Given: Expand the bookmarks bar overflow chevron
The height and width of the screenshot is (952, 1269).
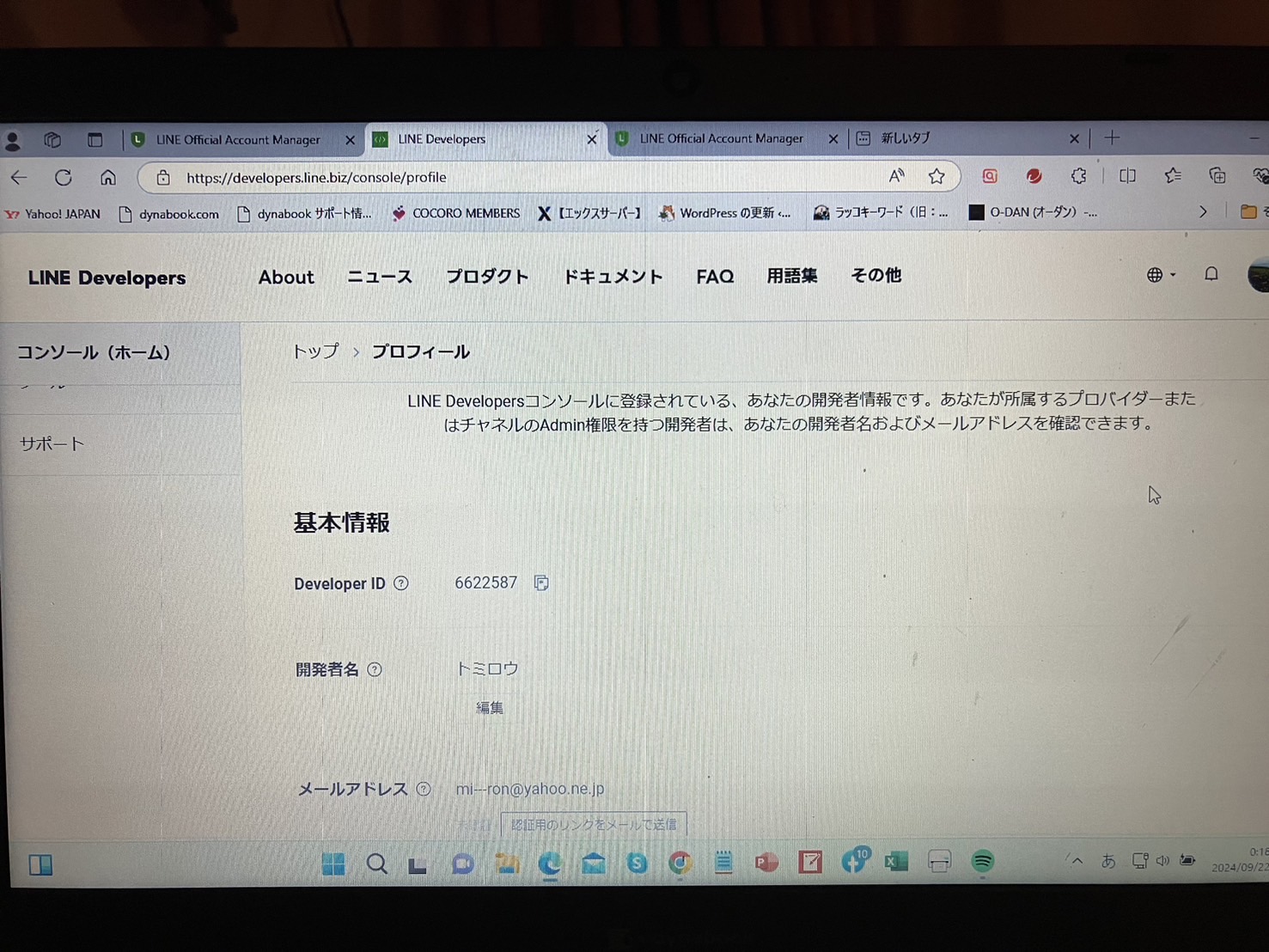Looking at the screenshot, I should pos(1203,211).
